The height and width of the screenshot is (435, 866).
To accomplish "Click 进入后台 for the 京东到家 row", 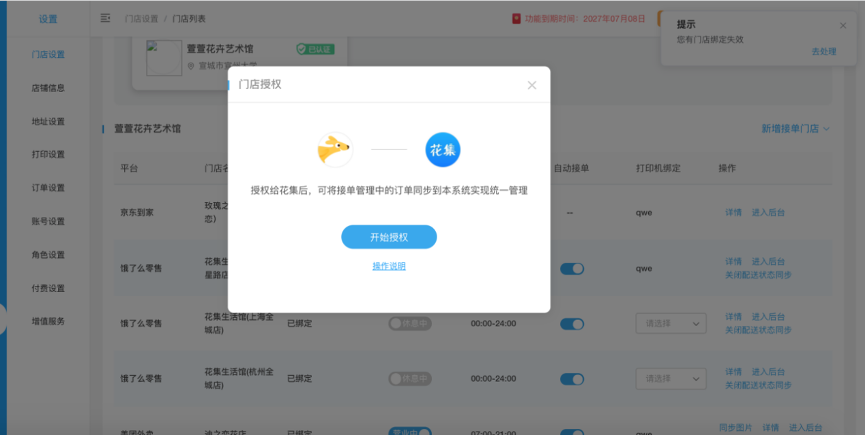I will pos(768,213).
